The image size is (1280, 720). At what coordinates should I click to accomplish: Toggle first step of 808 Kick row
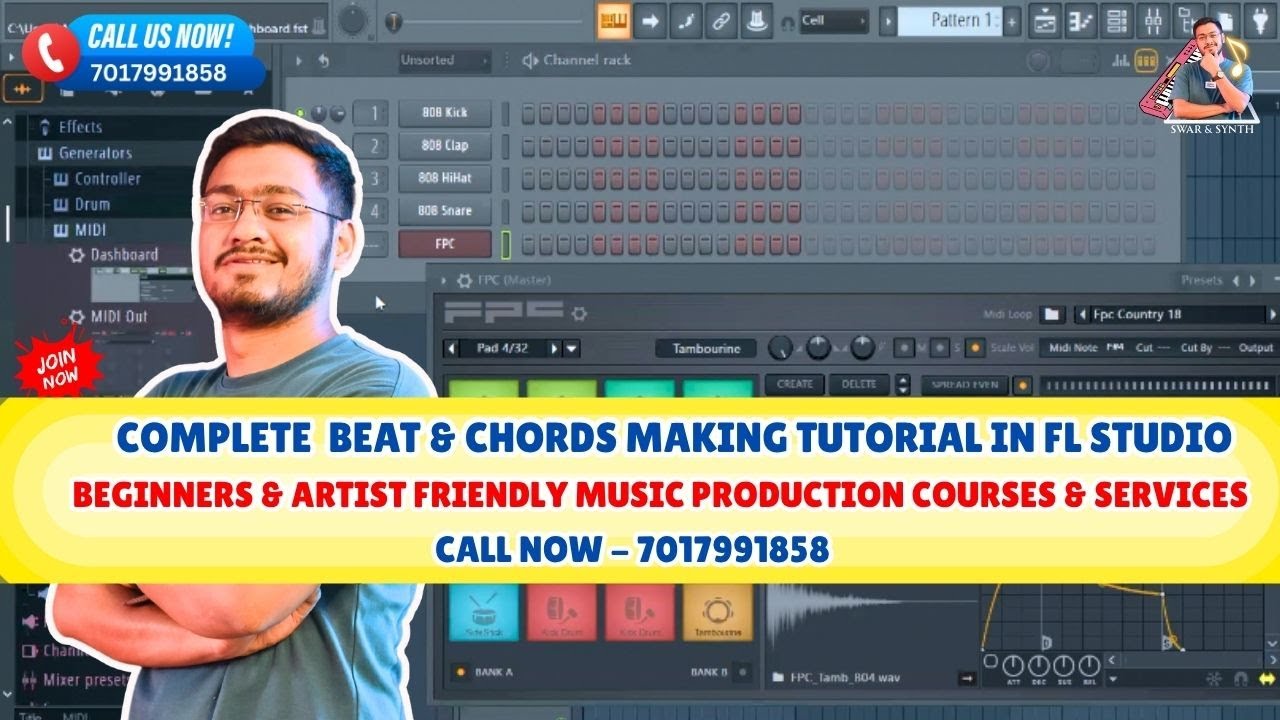point(528,113)
